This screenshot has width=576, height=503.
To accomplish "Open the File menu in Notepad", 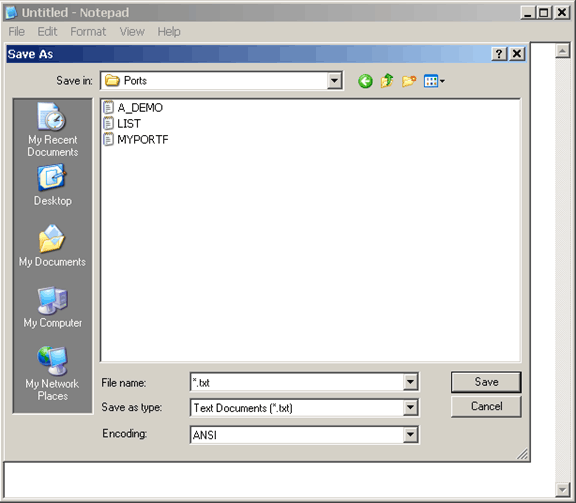I will click(17, 32).
